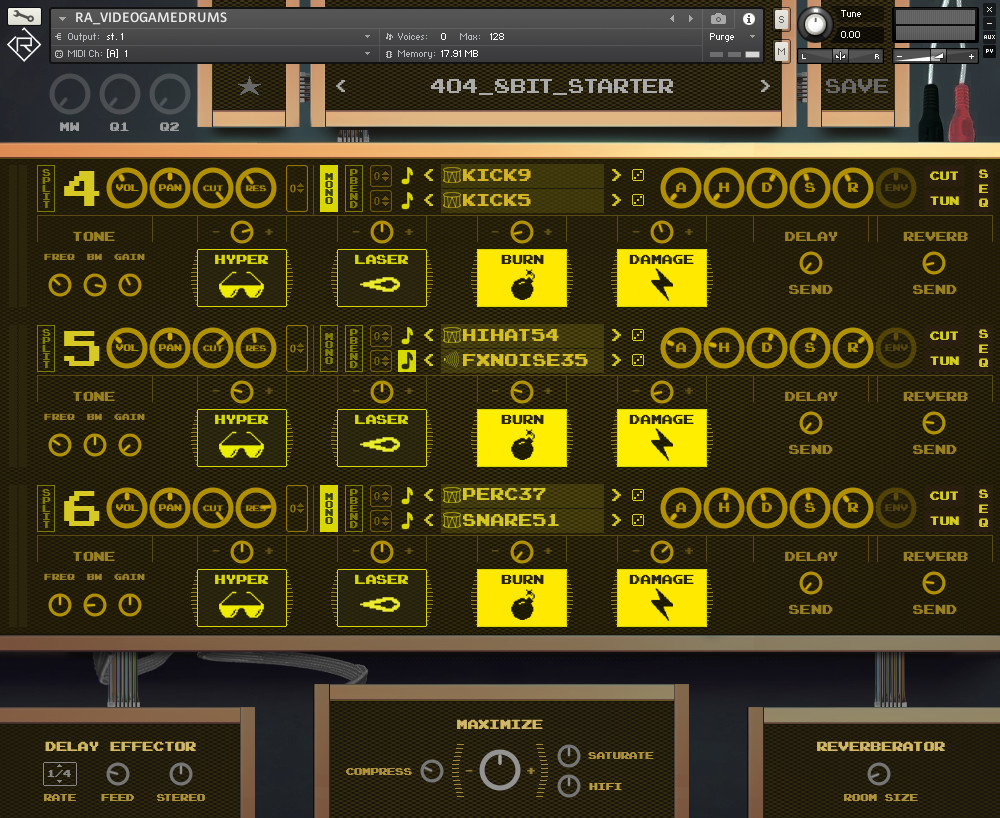1000x818 pixels.
Task: Go to next sample after KICK9
Action: point(616,175)
